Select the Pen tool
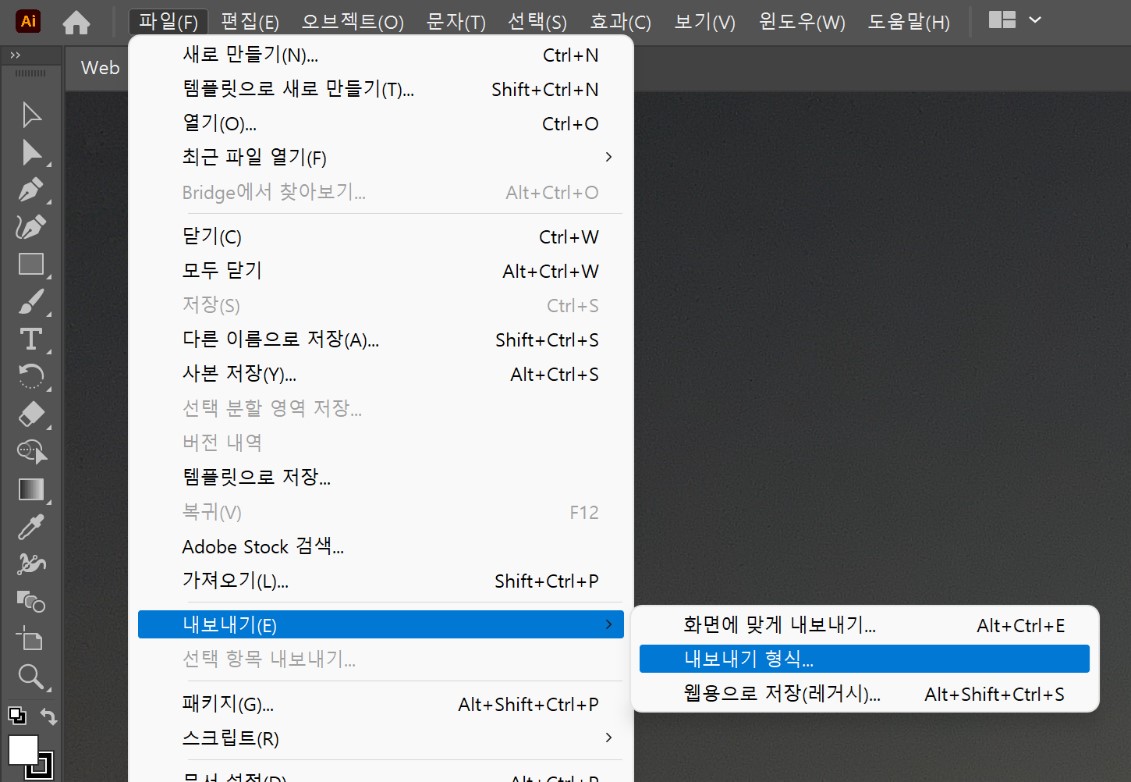This screenshot has width=1131, height=782. (x=31, y=190)
